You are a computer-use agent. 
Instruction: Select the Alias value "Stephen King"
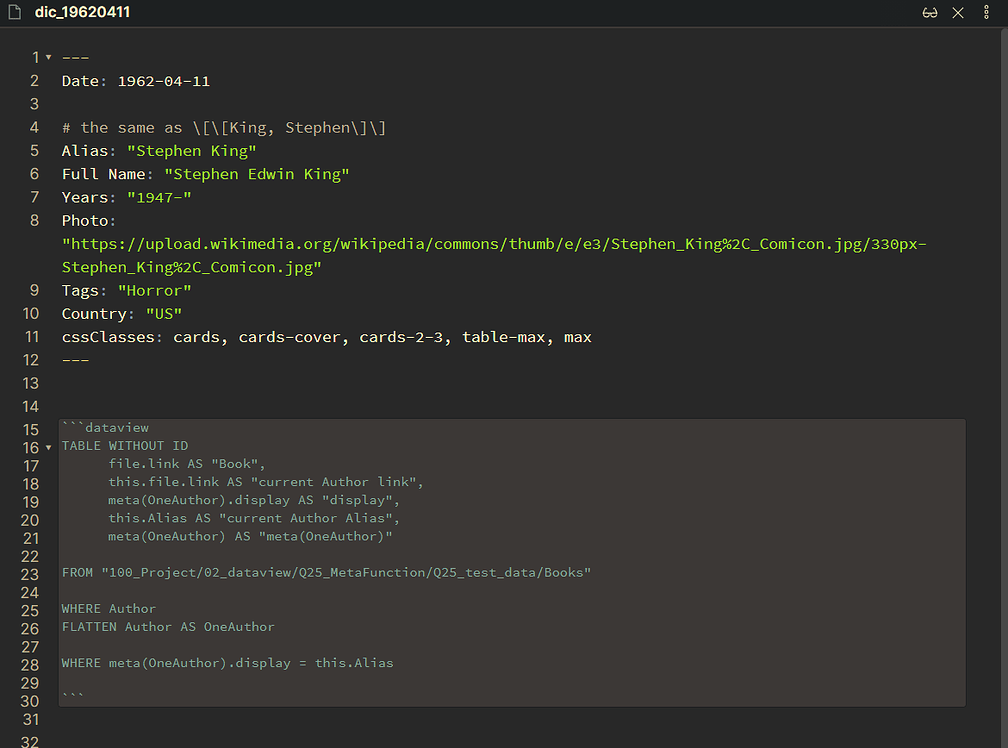(191, 150)
